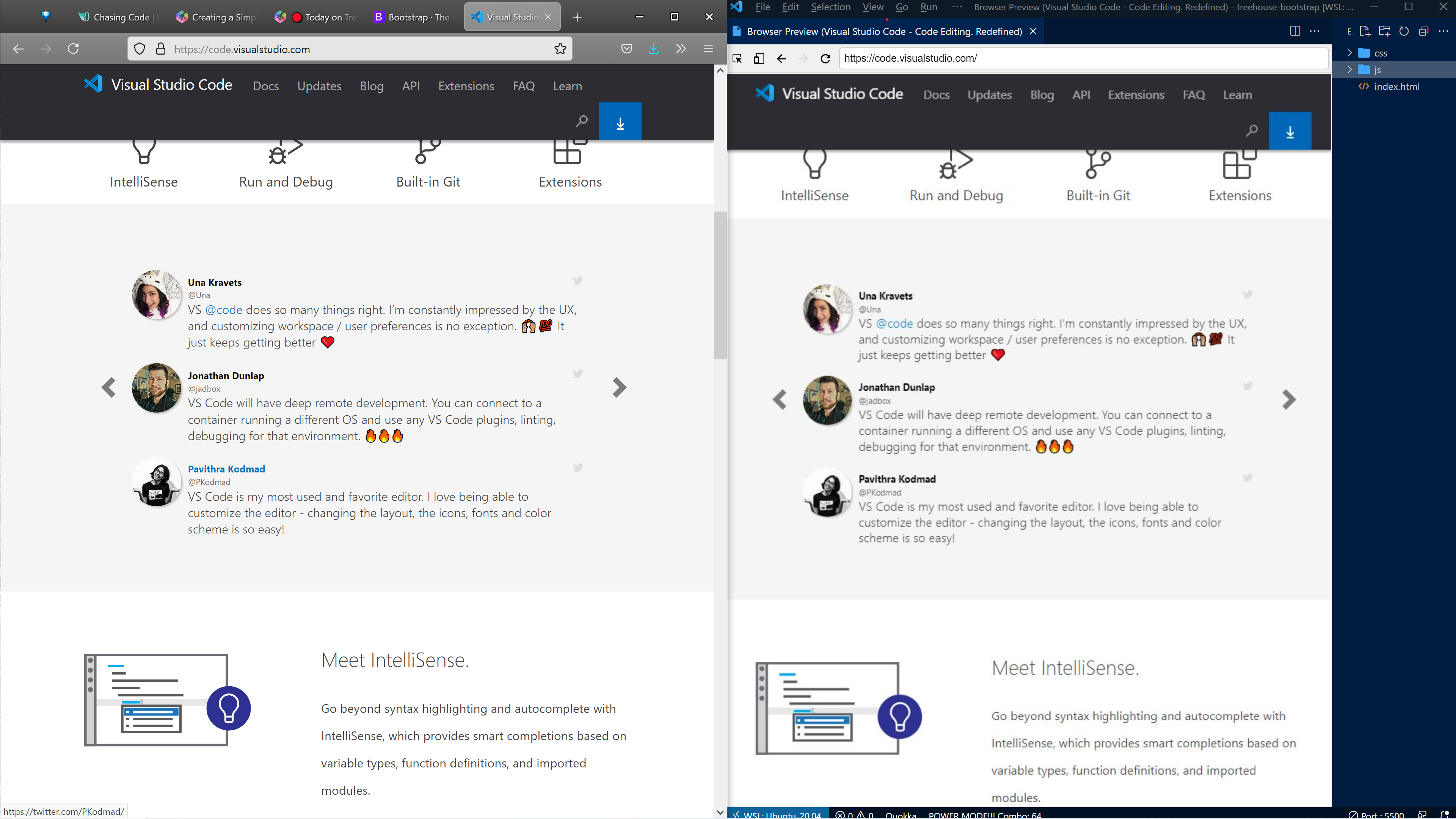
Task: Toggle the bookmark star for the current page
Action: tap(560, 49)
